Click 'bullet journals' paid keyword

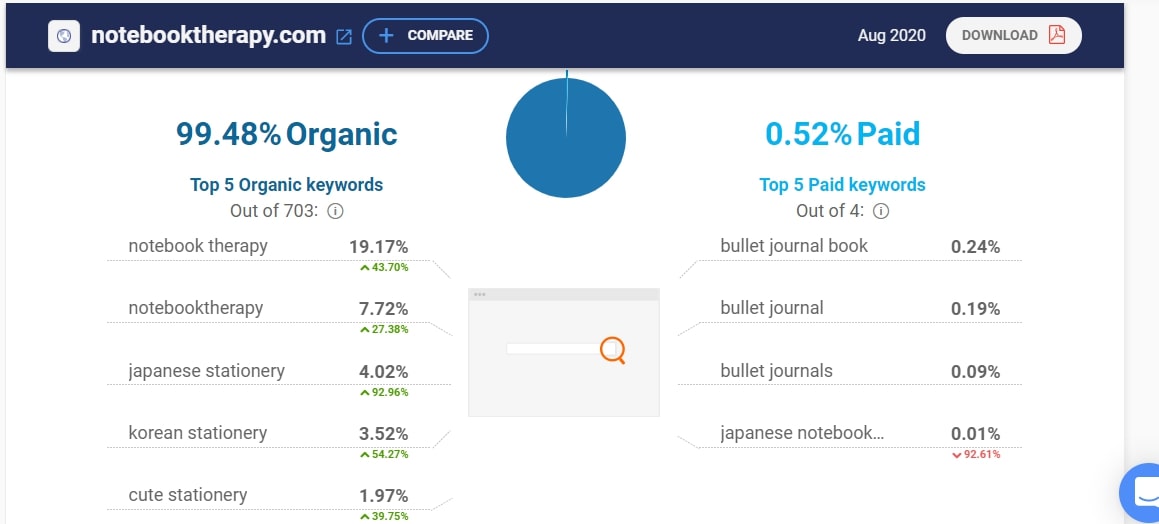click(776, 371)
